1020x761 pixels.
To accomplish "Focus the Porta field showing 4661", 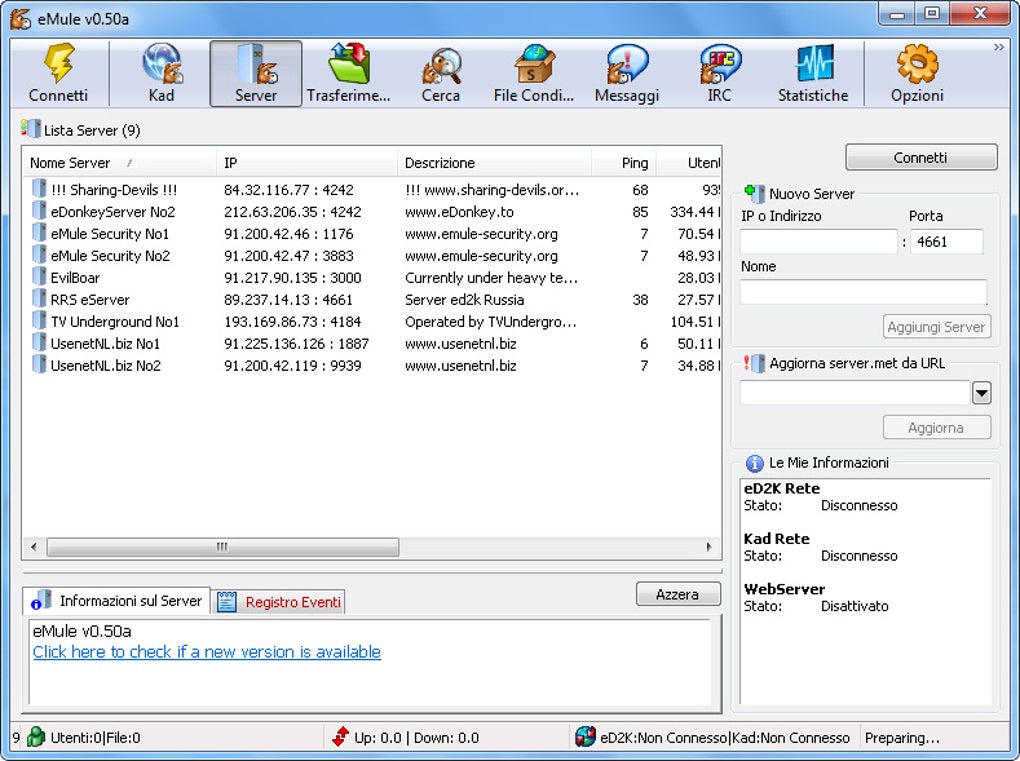I will (946, 241).
